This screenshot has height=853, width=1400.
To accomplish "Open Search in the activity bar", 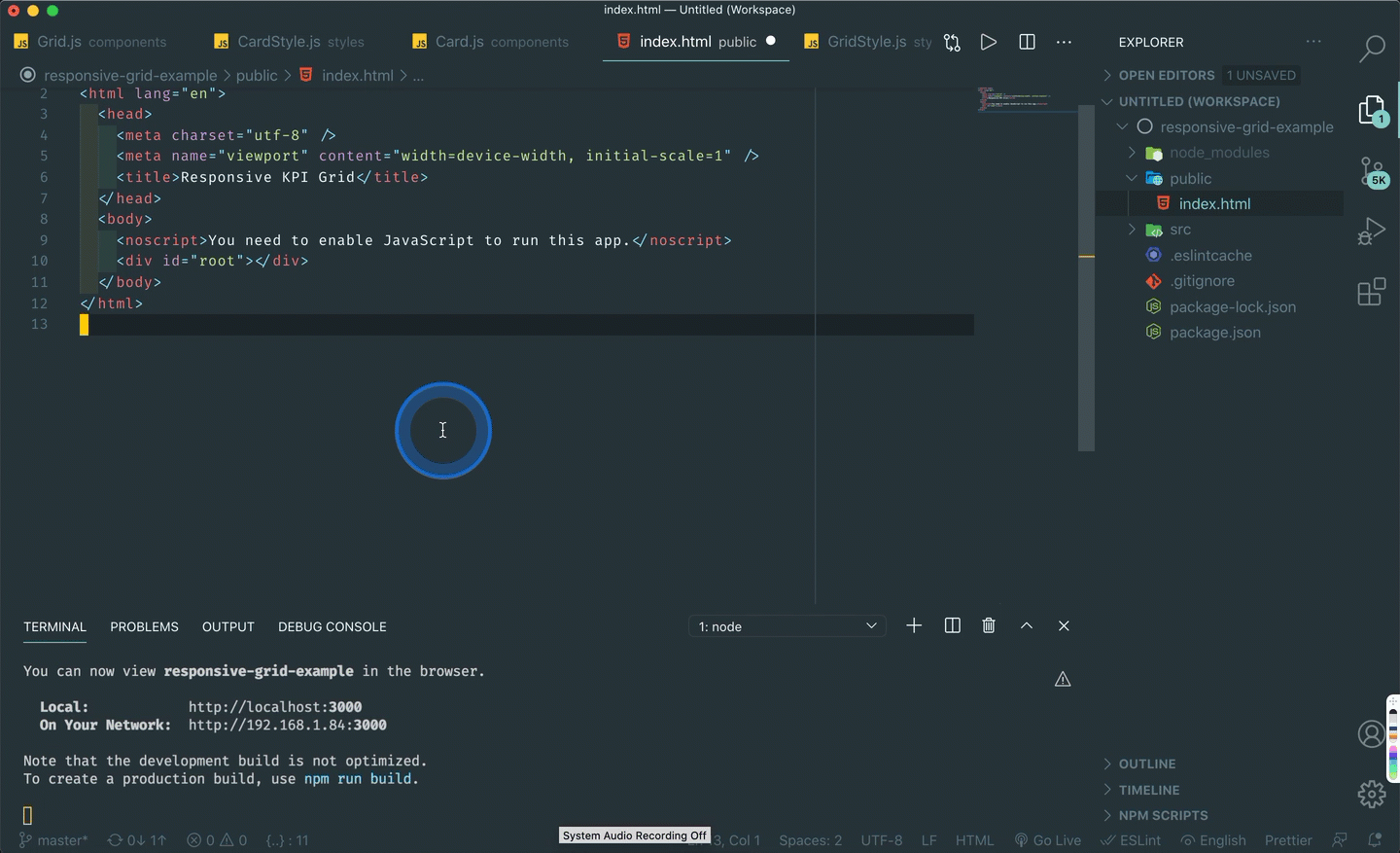I will 1372,48.
